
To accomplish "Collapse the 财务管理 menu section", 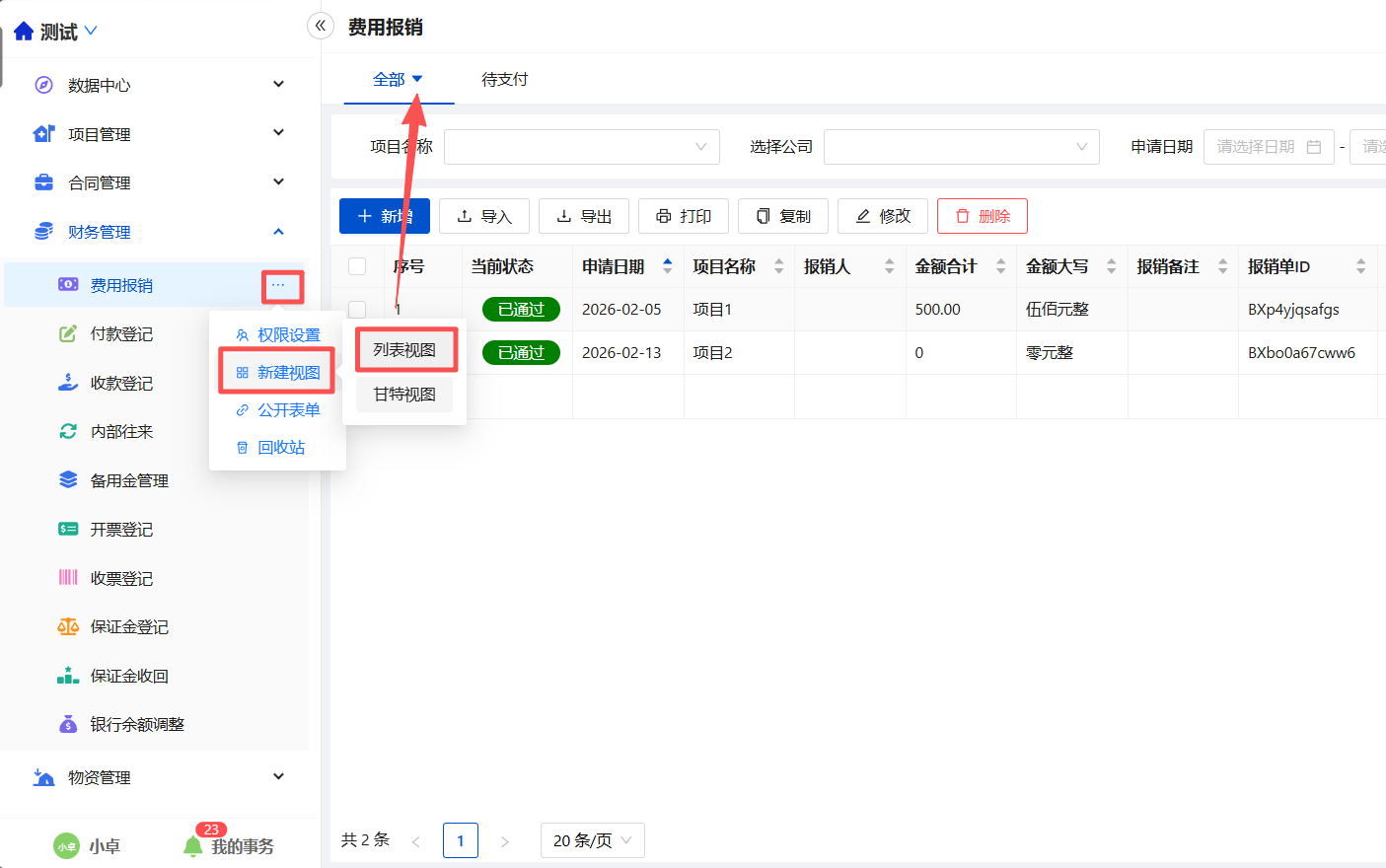I will tap(278, 232).
